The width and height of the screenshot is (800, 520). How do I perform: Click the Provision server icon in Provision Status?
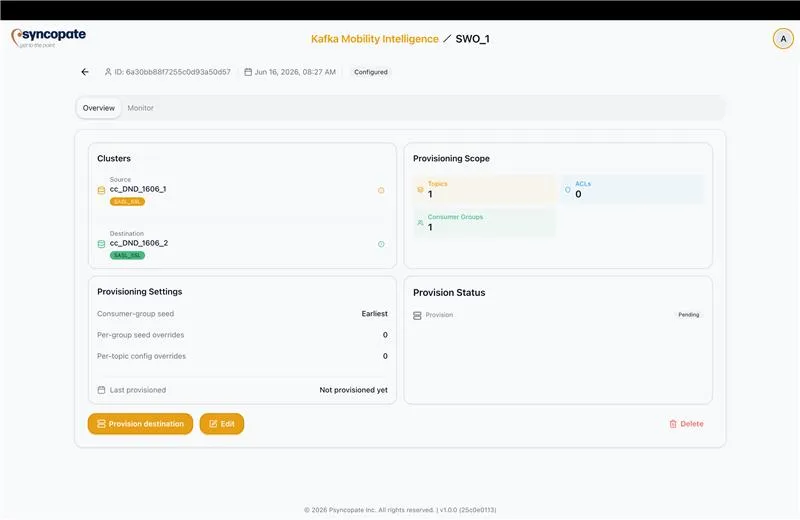point(417,315)
